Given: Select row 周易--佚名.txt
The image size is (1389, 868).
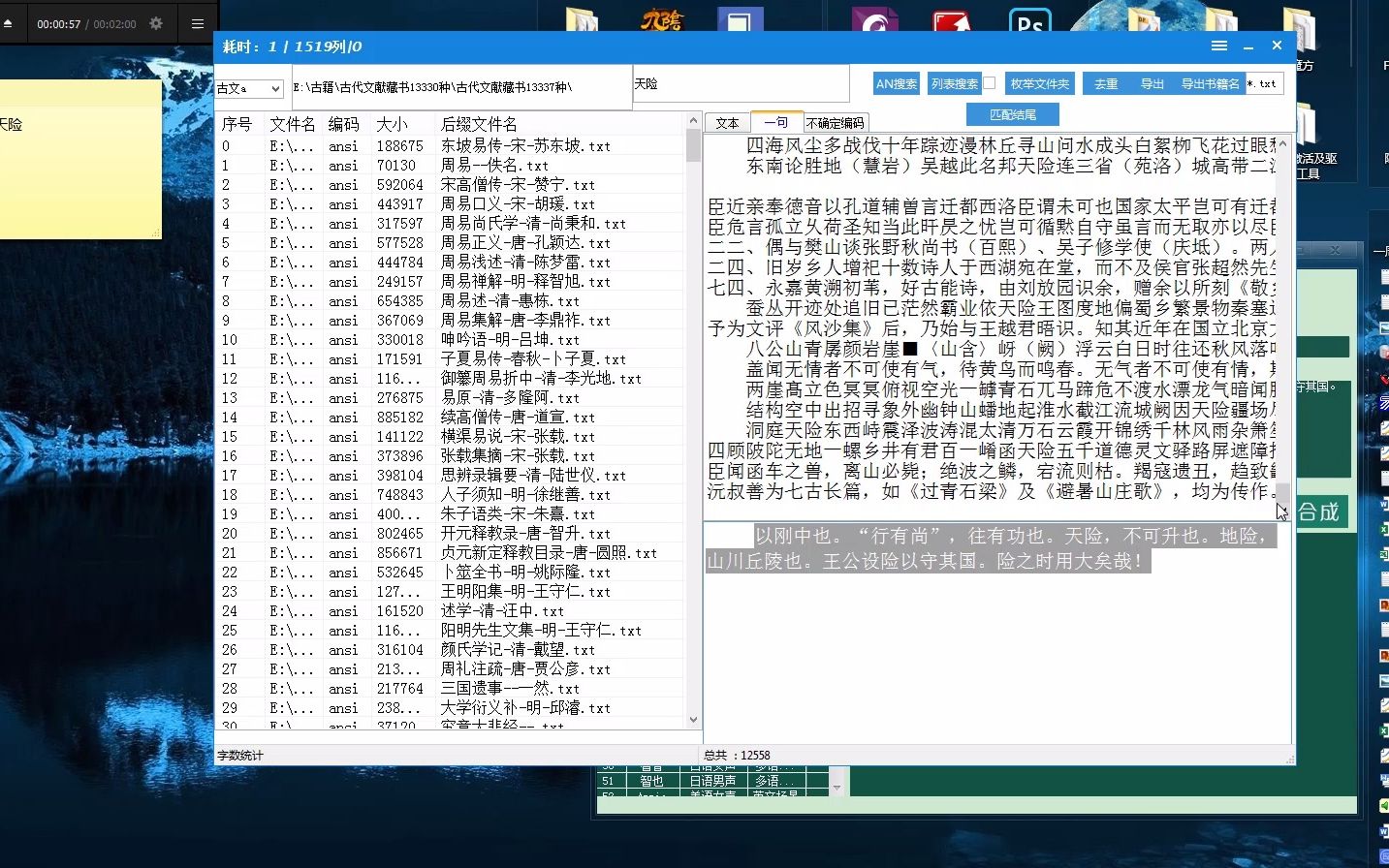Looking at the screenshot, I should (451, 166).
